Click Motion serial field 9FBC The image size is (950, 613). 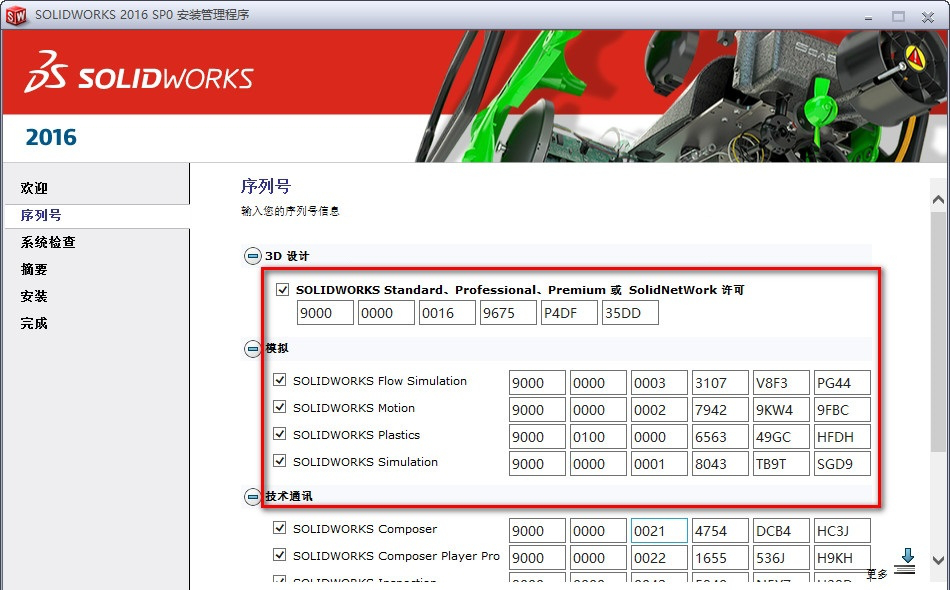[x=842, y=409]
